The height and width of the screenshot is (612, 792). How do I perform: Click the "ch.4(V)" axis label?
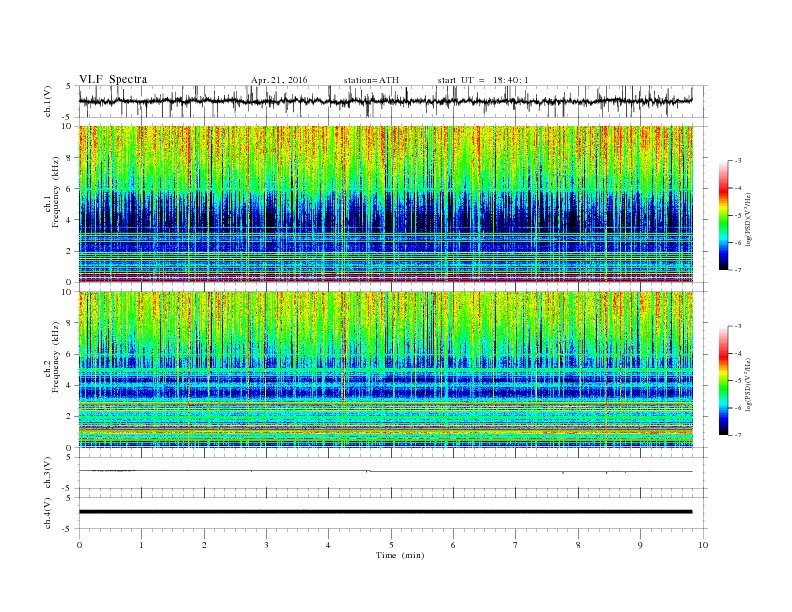[x=48, y=514]
